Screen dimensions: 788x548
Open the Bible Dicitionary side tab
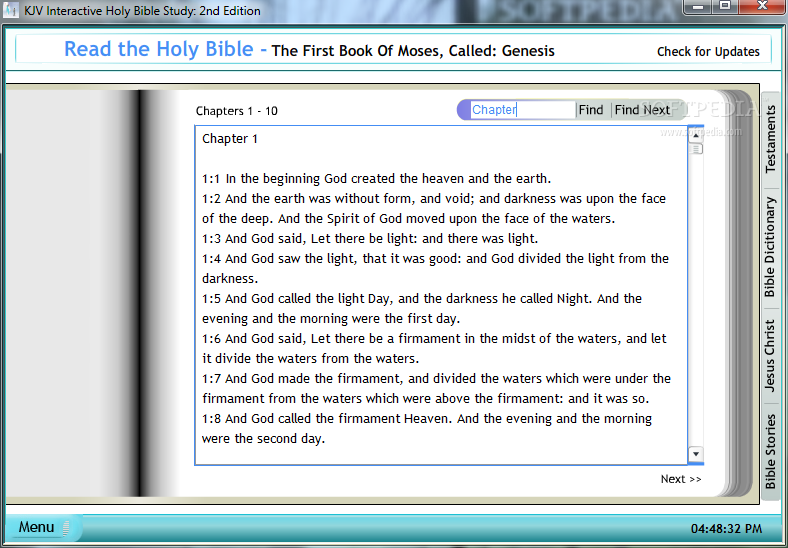(770, 246)
